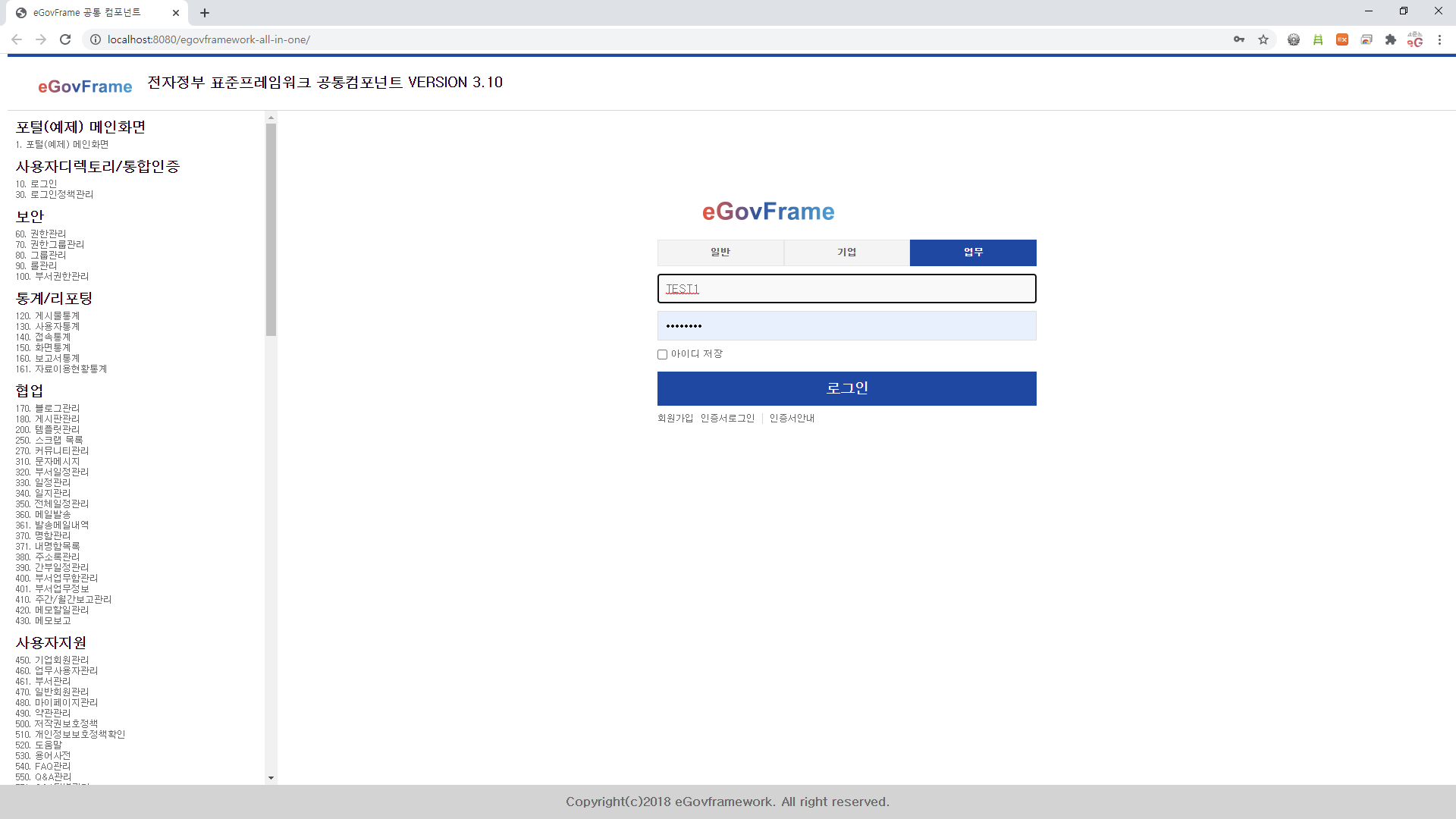The width and height of the screenshot is (1456, 819).
Task: Open the gear extension icon
Action: click(x=1294, y=39)
